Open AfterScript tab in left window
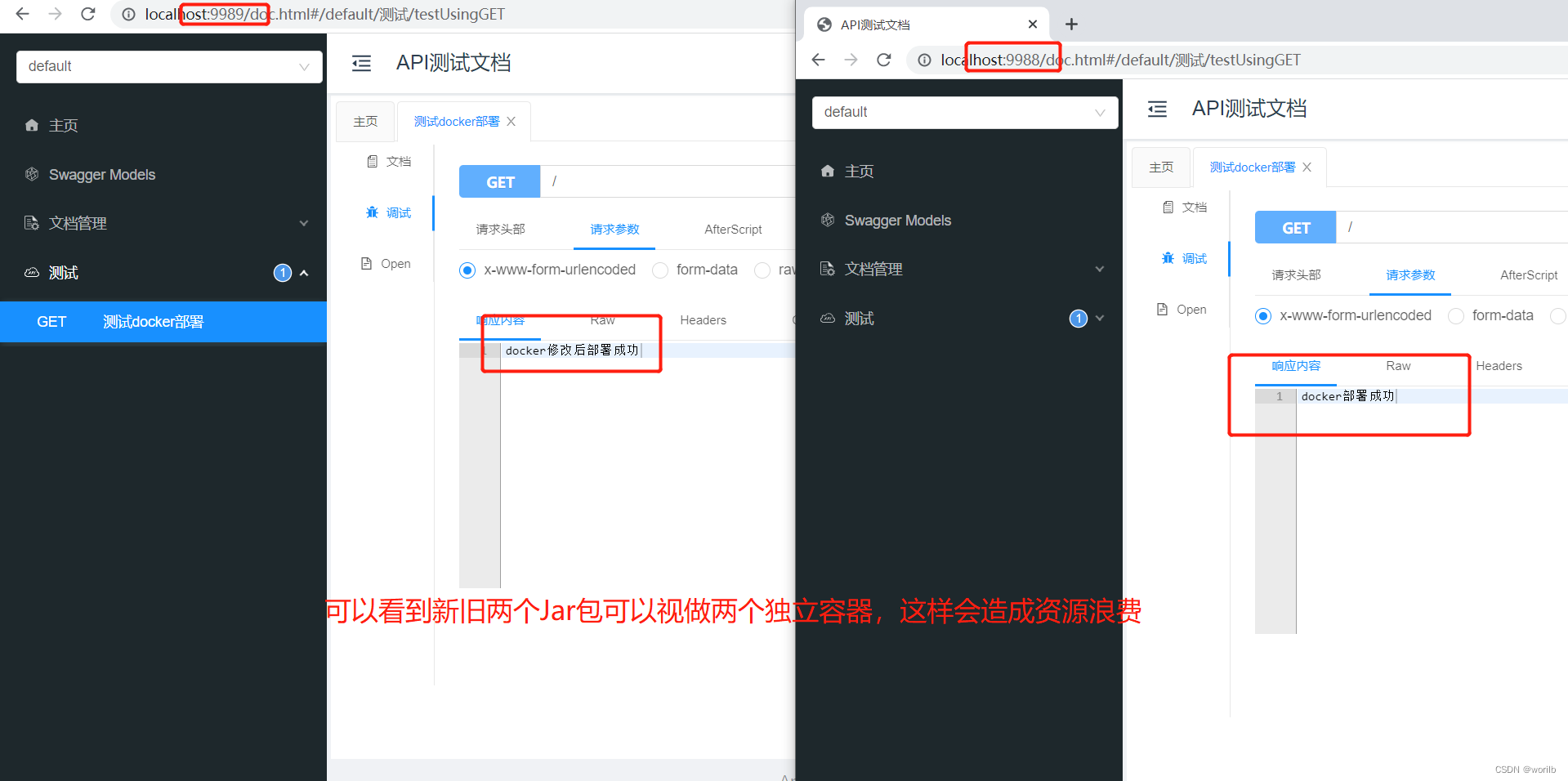Viewport: 1568px width, 781px height. coord(733,230)
